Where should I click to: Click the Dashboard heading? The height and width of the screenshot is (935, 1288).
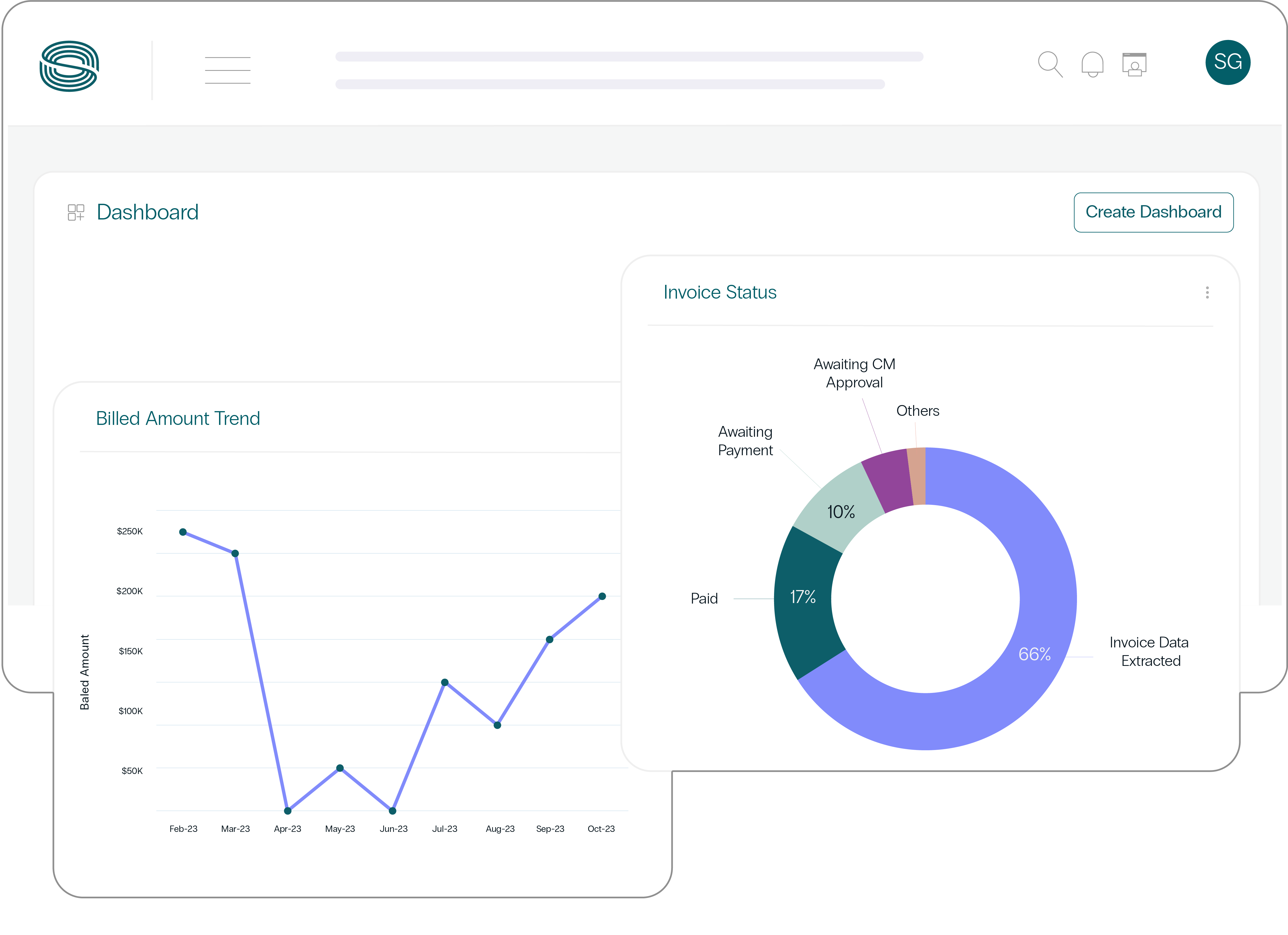coord(148,212)
